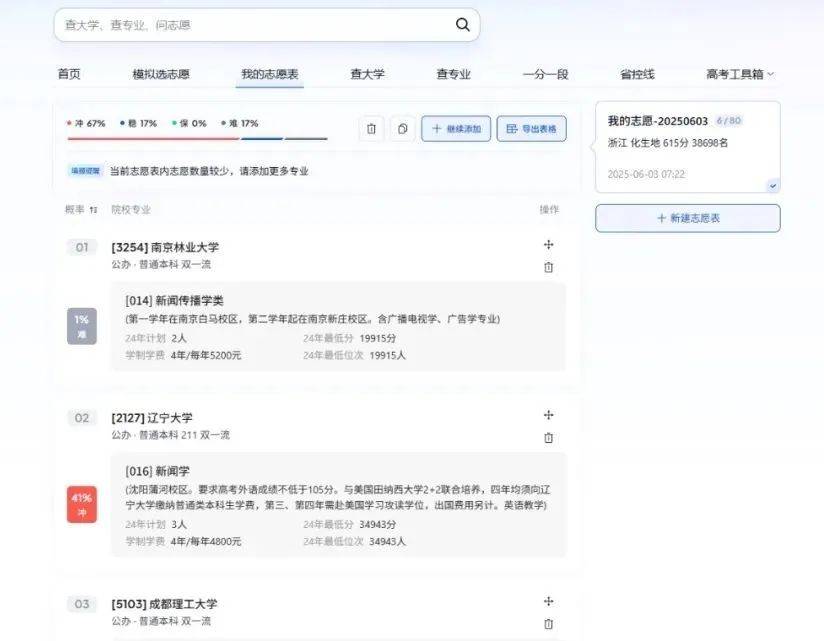The image size is (824, 641).
Task: Click the search magnifier icon
Action: coord(462,25)
